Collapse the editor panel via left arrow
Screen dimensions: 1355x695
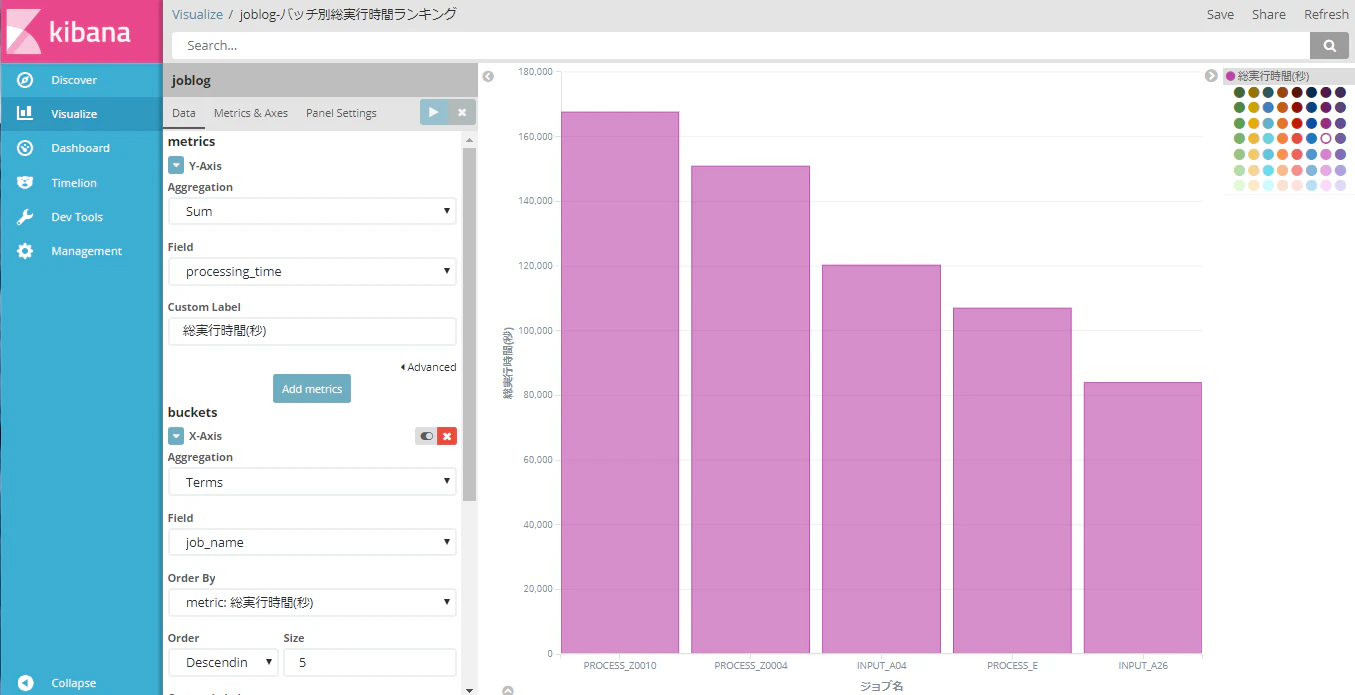coord(488,76)
